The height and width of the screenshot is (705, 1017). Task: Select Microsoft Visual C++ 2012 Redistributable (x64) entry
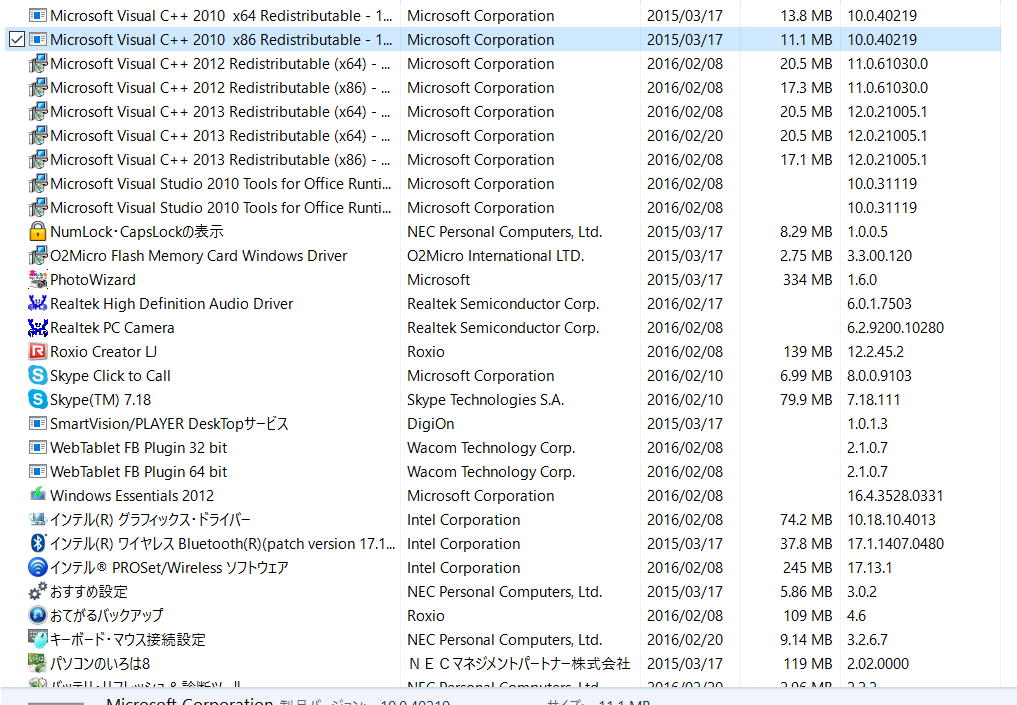pyautogui.click(x=220, y=64)
